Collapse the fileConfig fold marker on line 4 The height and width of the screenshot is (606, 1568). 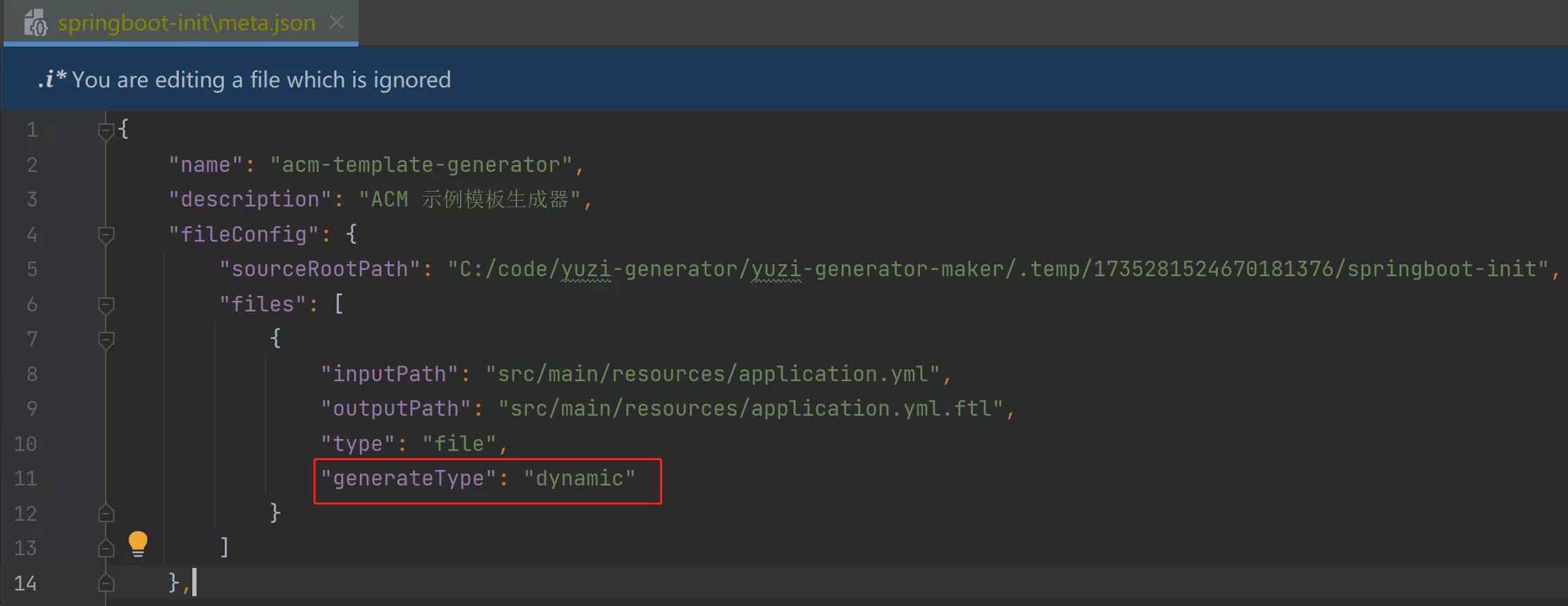106,235
